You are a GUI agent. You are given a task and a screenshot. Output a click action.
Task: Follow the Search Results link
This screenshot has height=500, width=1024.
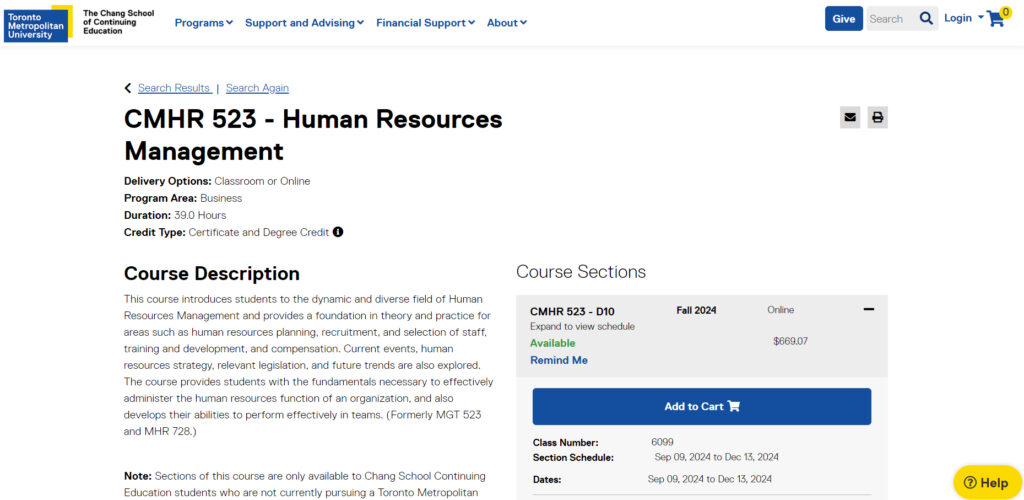tap(174, 88)
